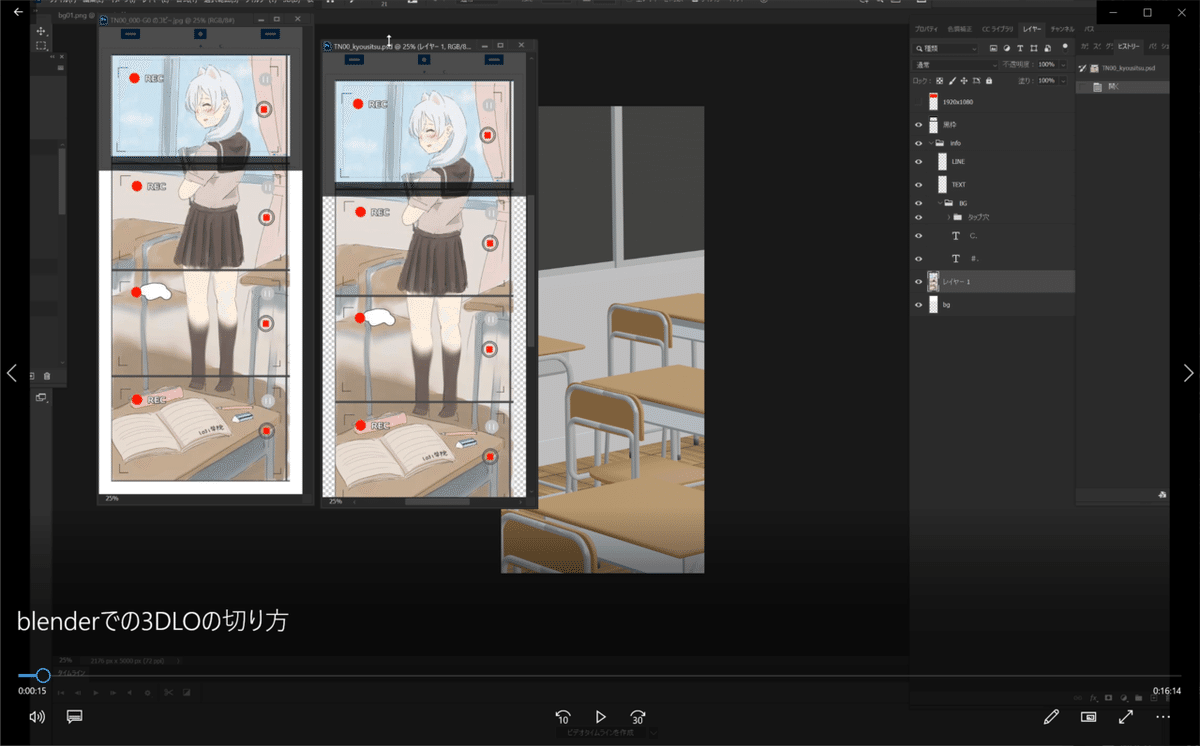This screenshot has height=746, width=1200.
Task: Click the lock transparent pixels icon
Action: pyautogui.click(x=939, y=80)
